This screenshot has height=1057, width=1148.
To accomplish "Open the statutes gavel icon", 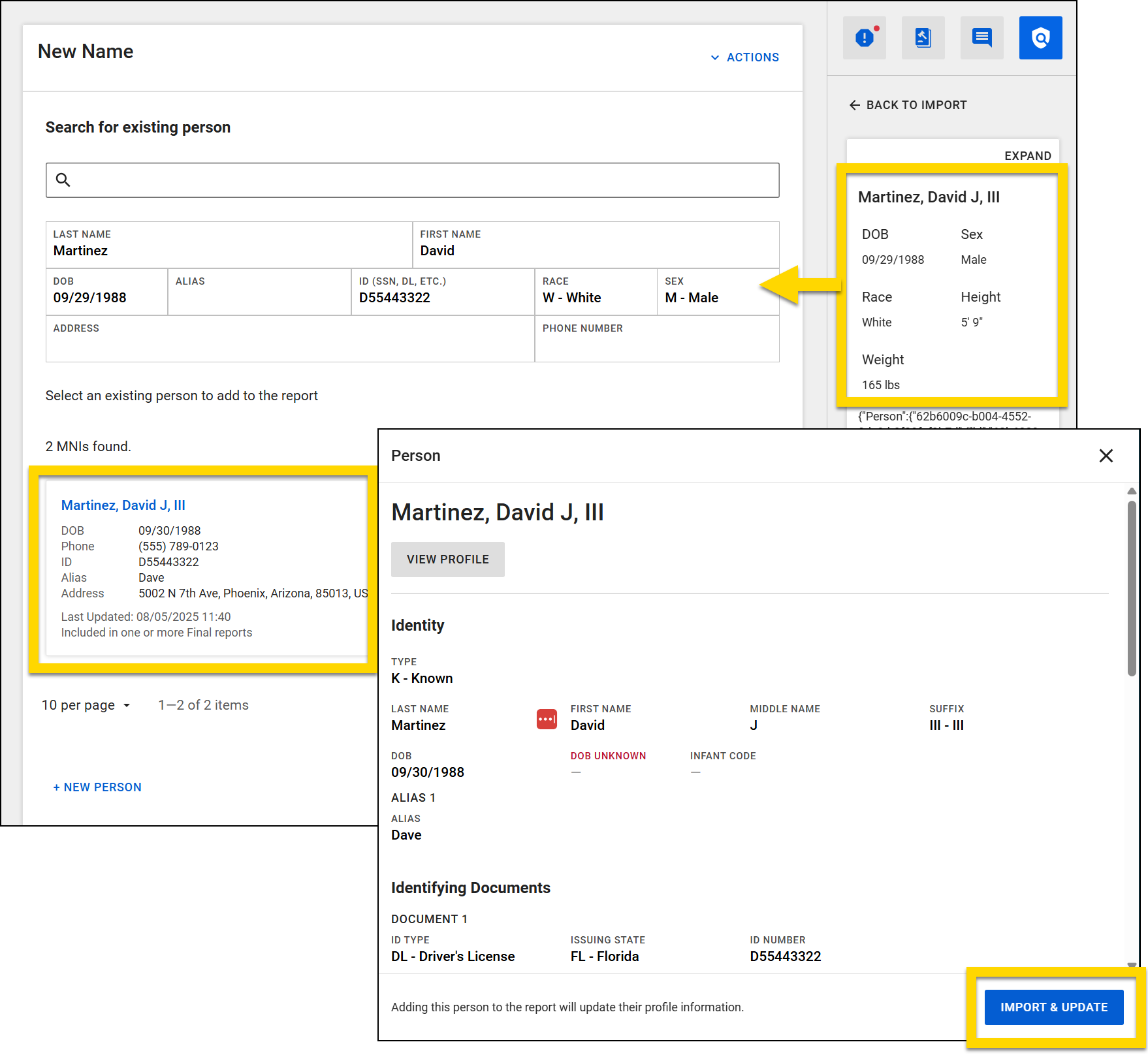I will [922, 38].
